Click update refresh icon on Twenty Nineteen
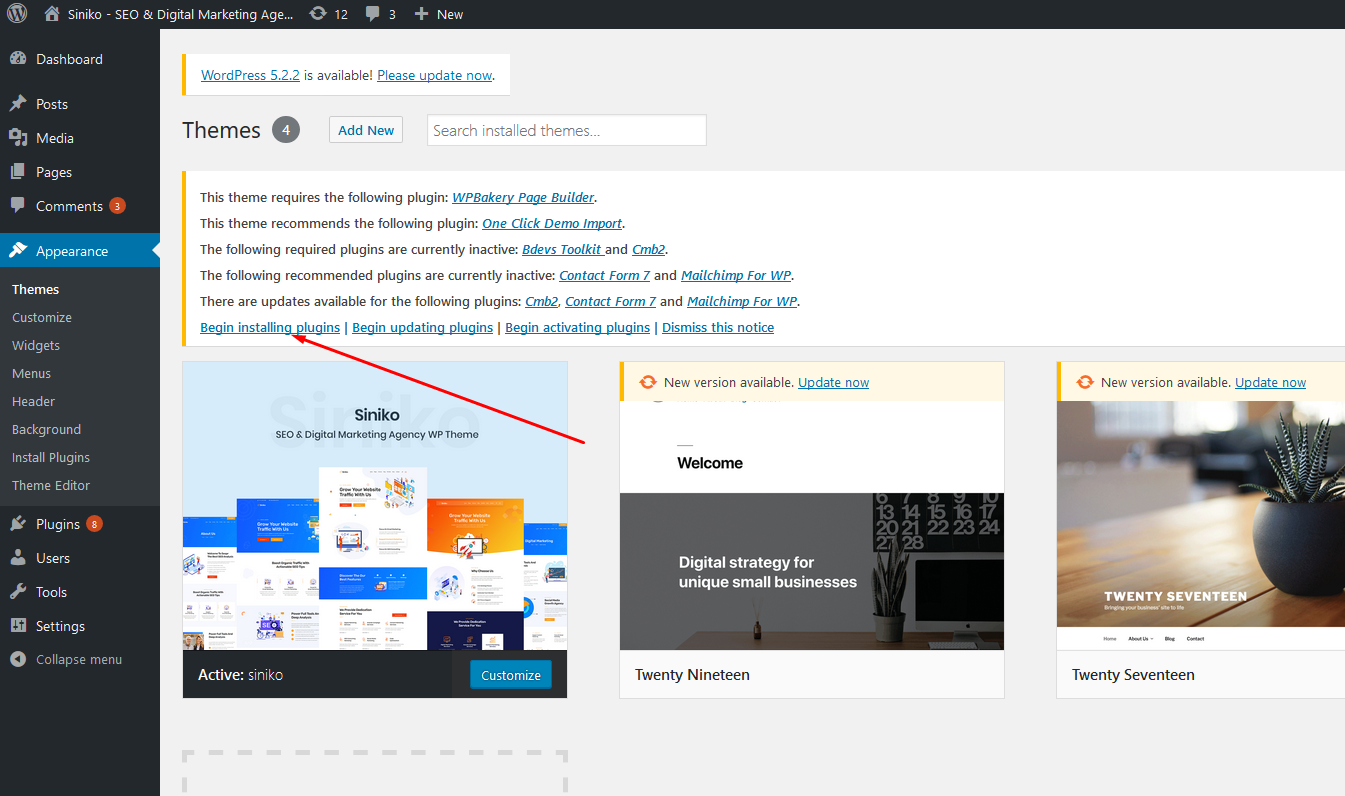 (648, 382)
